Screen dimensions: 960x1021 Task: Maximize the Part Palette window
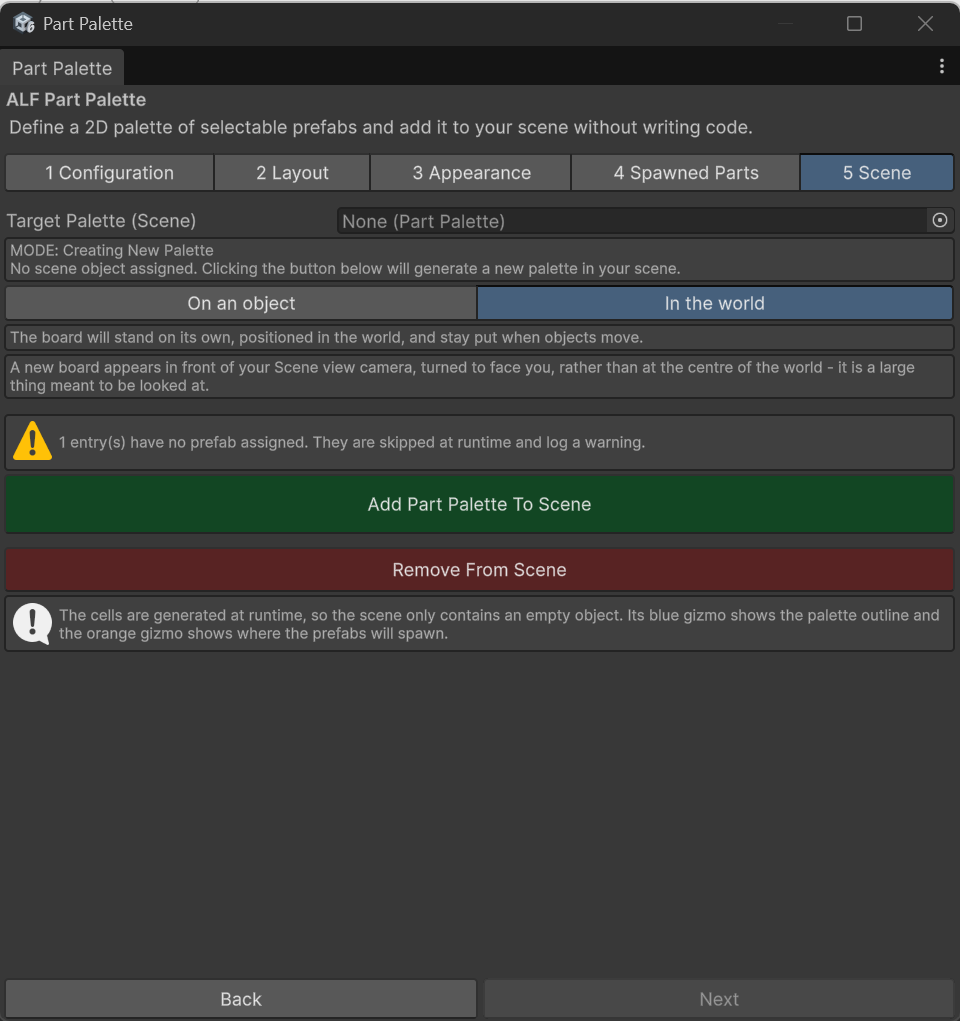(x=854, y=24)
